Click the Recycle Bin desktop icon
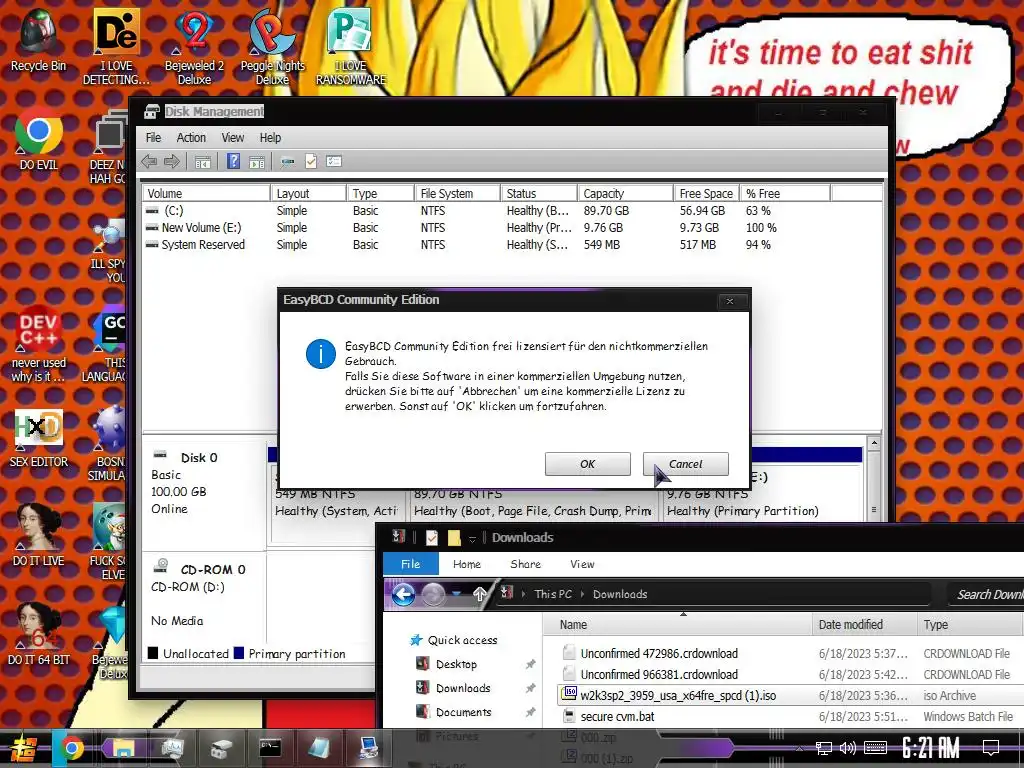The width and height of the screenshot is (1024, 768). point(38,39)
